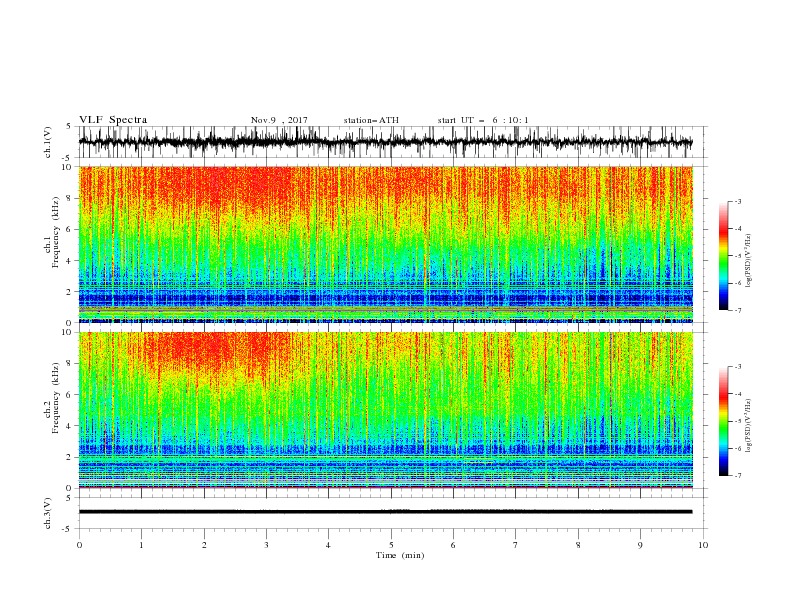Click the "6" tick on the time axis
792x612 pixels.
tap(453, 545)
